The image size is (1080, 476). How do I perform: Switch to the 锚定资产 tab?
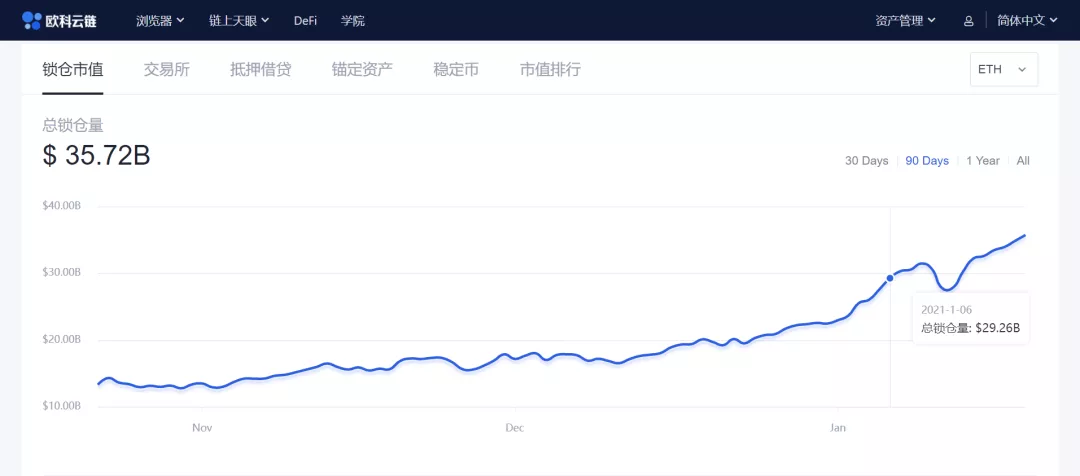click(362, 69)
